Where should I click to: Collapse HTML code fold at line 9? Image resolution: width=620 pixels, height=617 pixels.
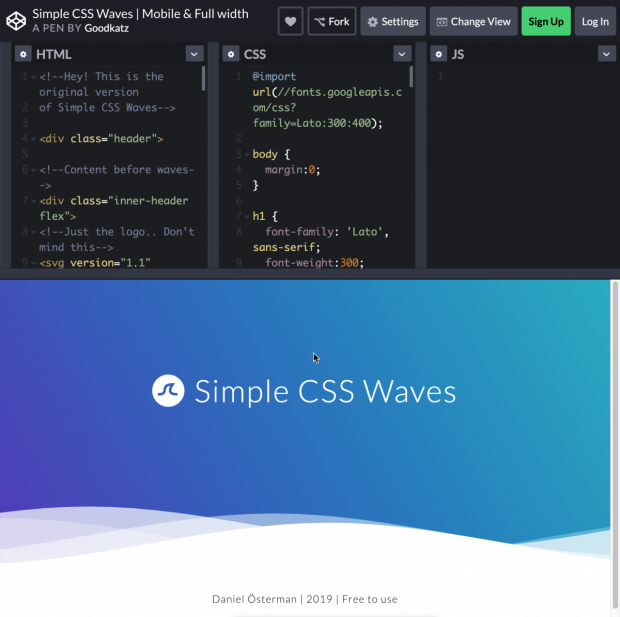pos(34,263)
